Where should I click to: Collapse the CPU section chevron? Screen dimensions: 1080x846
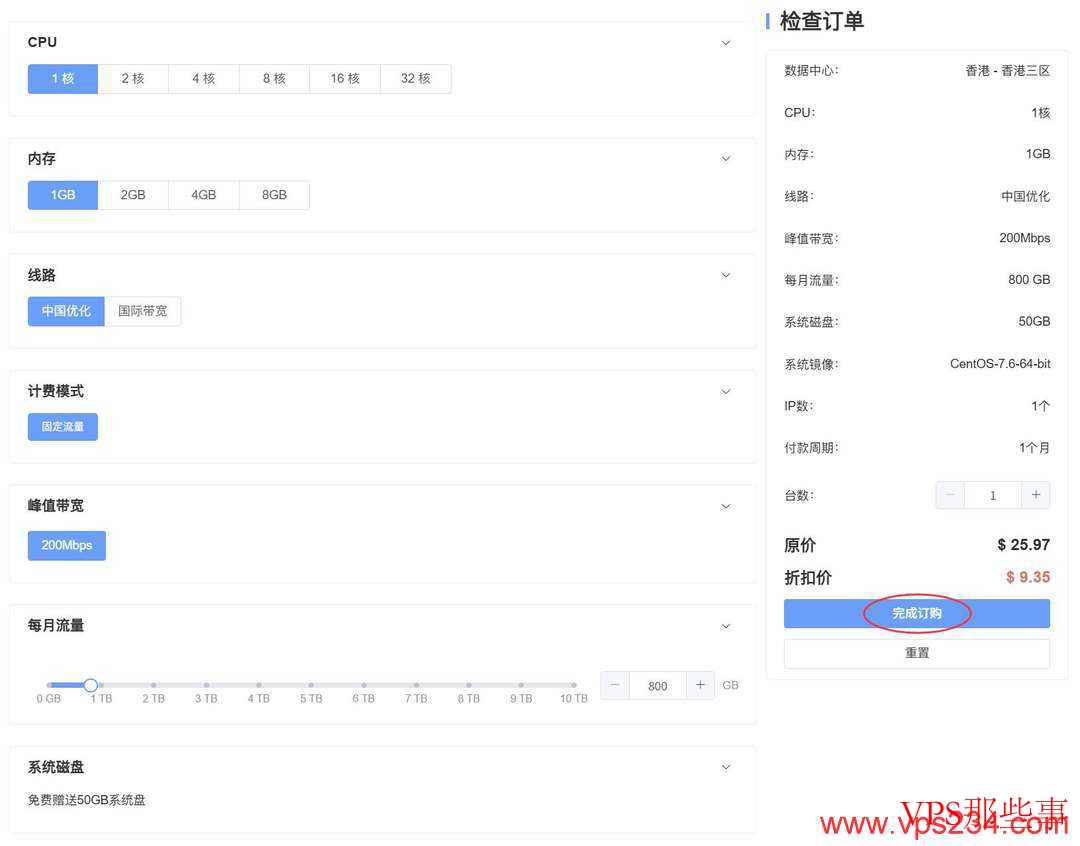(x=725, y=43)
